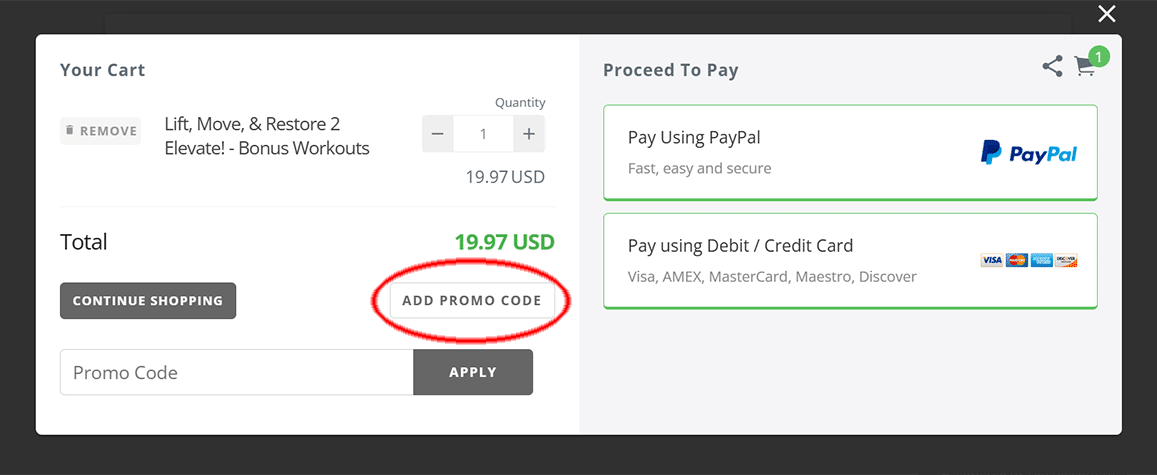Choose Pay using Debit / Credit Card
The width and height of the screenshot is (1157, 475).
[x=850, y=261]
